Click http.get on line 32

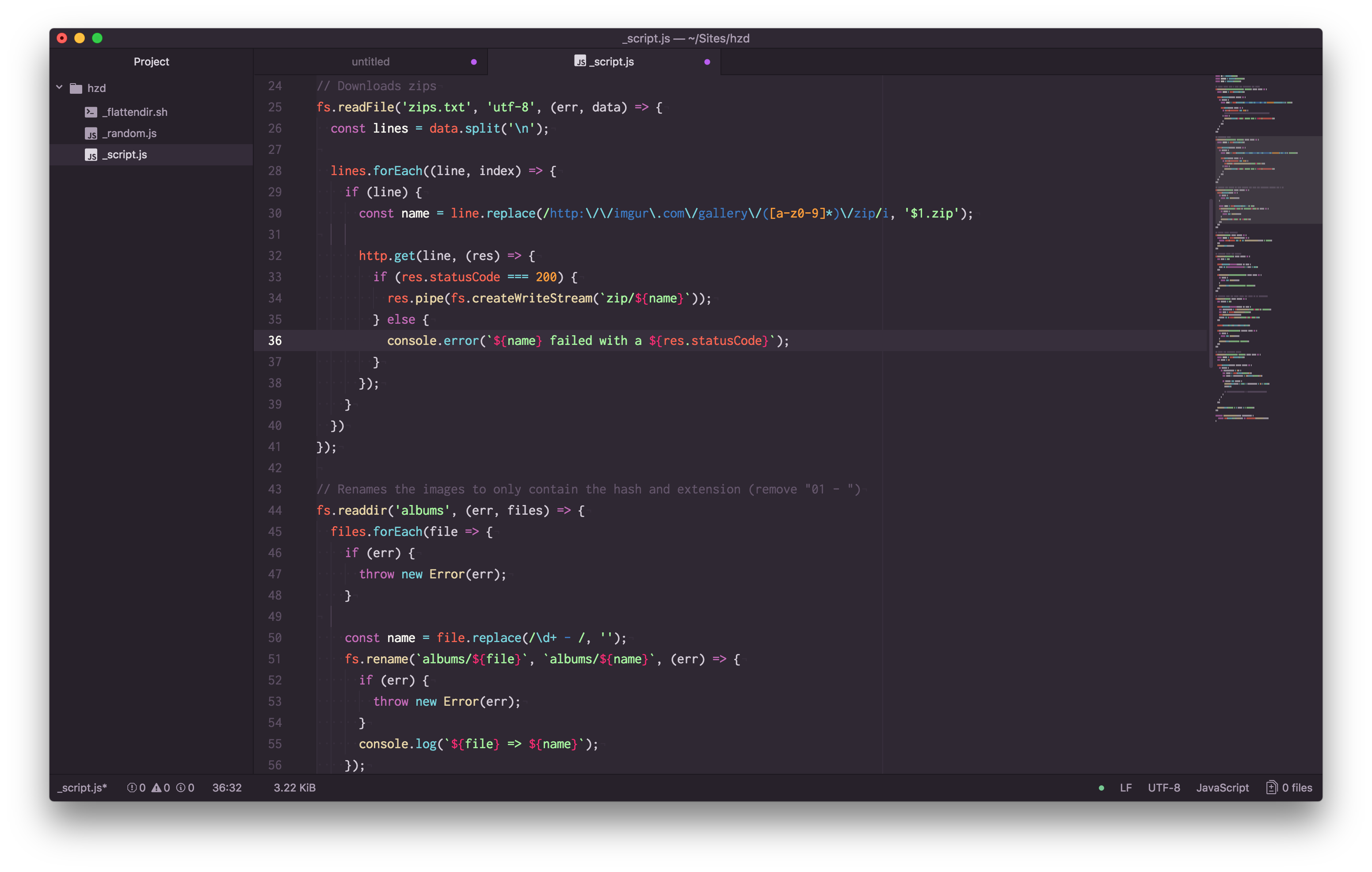point(387,255)
